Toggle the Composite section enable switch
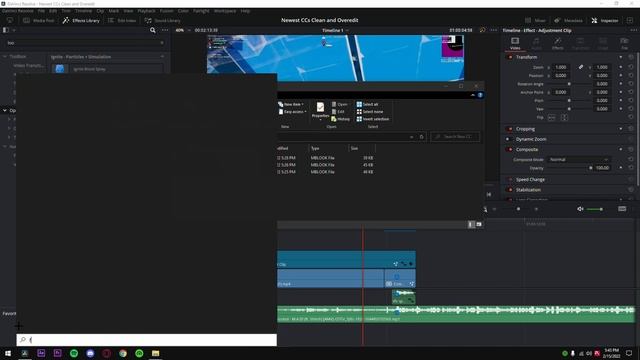 [510, 149]
